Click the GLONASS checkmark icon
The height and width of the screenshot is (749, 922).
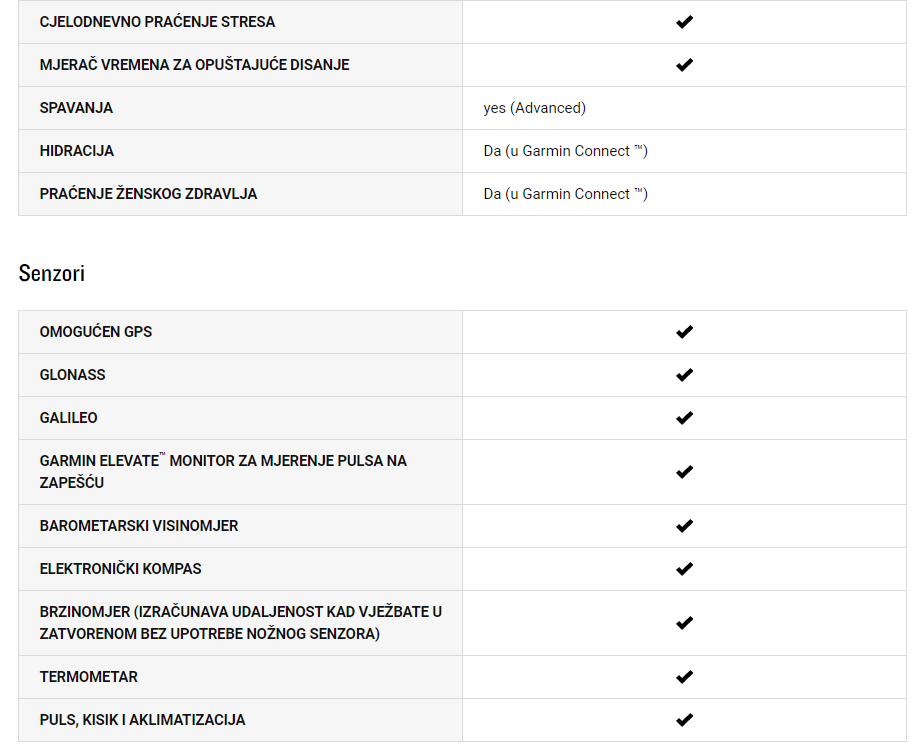684,375
